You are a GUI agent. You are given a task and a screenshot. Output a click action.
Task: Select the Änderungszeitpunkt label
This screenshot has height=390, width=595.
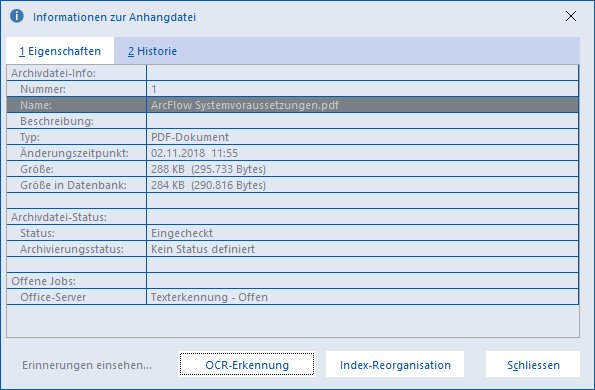[x=77, y=153]
